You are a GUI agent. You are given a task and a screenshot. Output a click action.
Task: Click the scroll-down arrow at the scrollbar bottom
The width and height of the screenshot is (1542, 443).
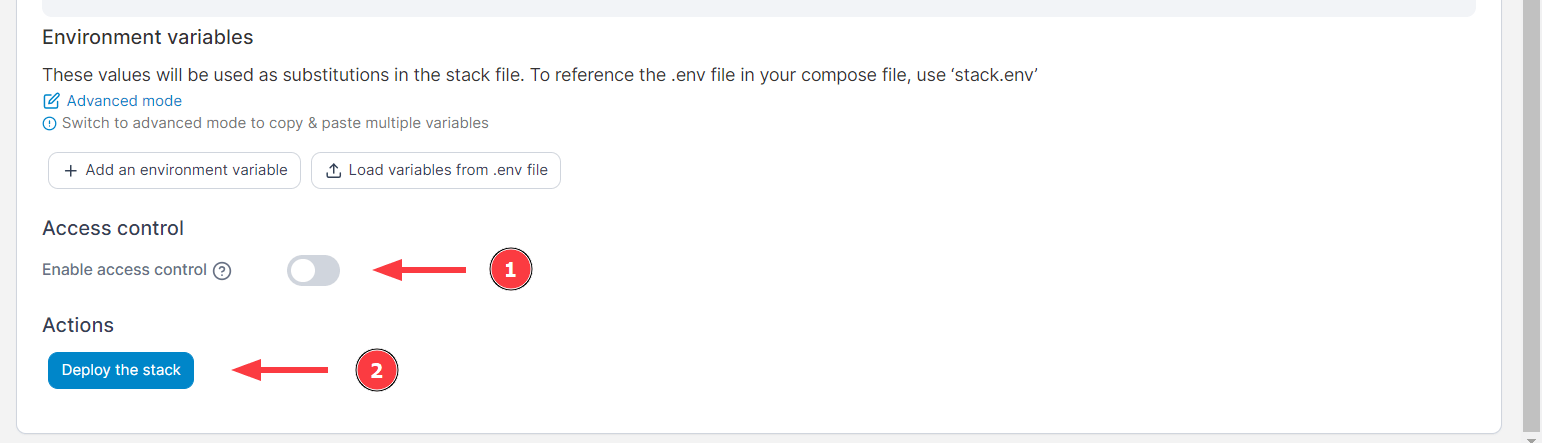point(1532,437)
